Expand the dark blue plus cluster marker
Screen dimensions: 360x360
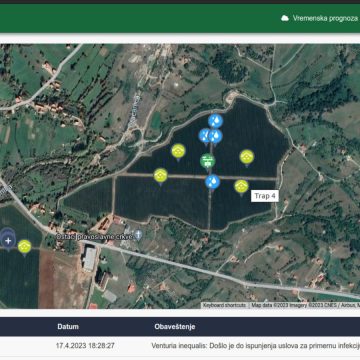click(x=8, y=240)
